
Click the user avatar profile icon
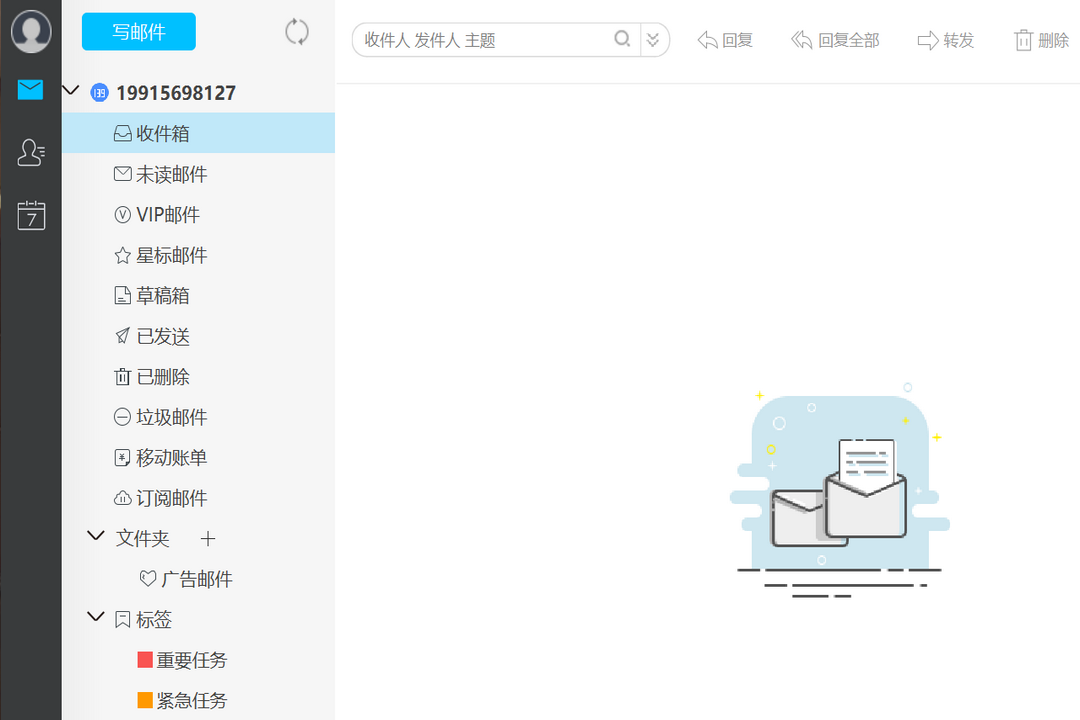pyautogui.click(x=31, y=32)
